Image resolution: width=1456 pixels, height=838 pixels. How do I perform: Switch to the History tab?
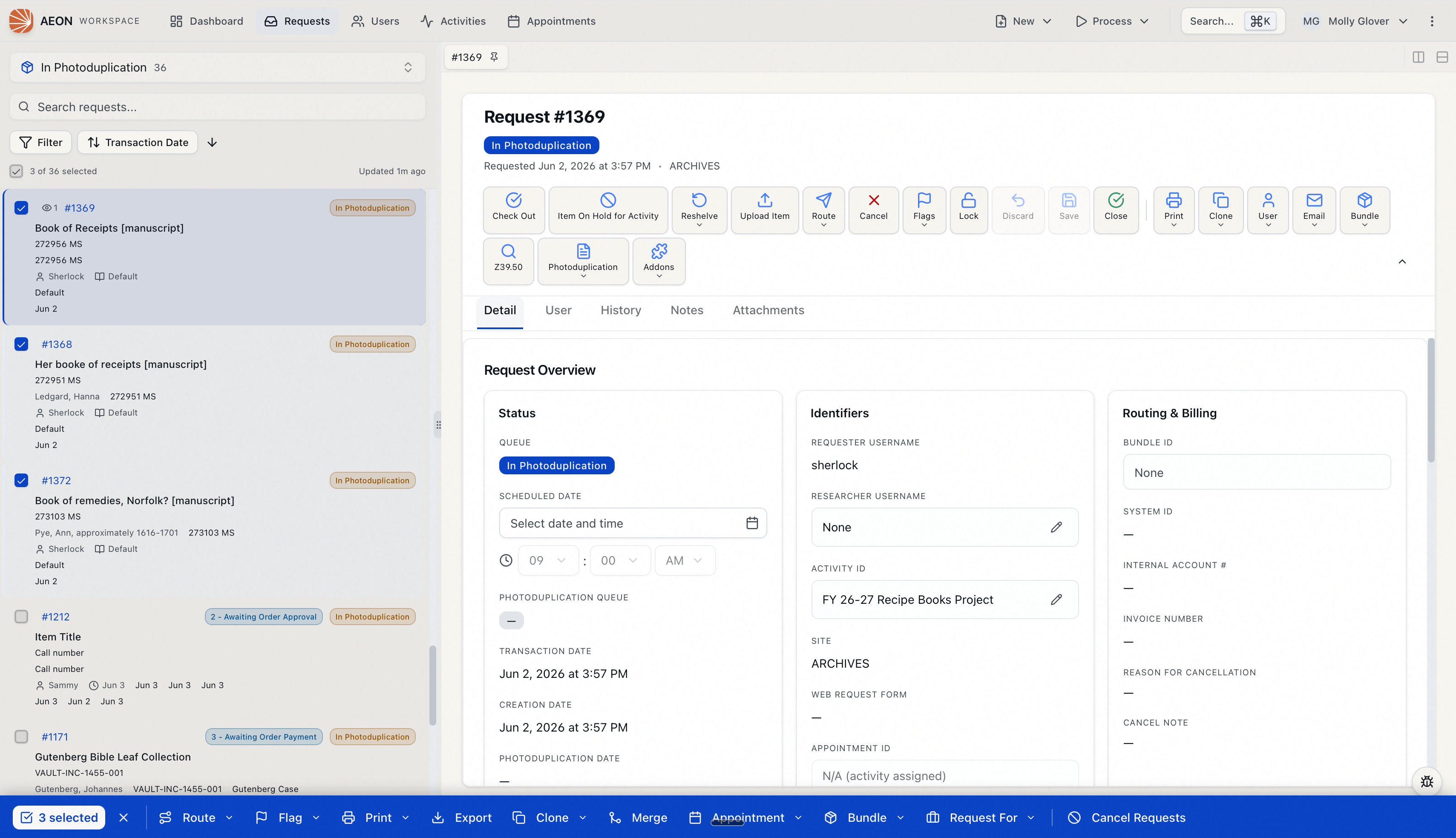621,310
